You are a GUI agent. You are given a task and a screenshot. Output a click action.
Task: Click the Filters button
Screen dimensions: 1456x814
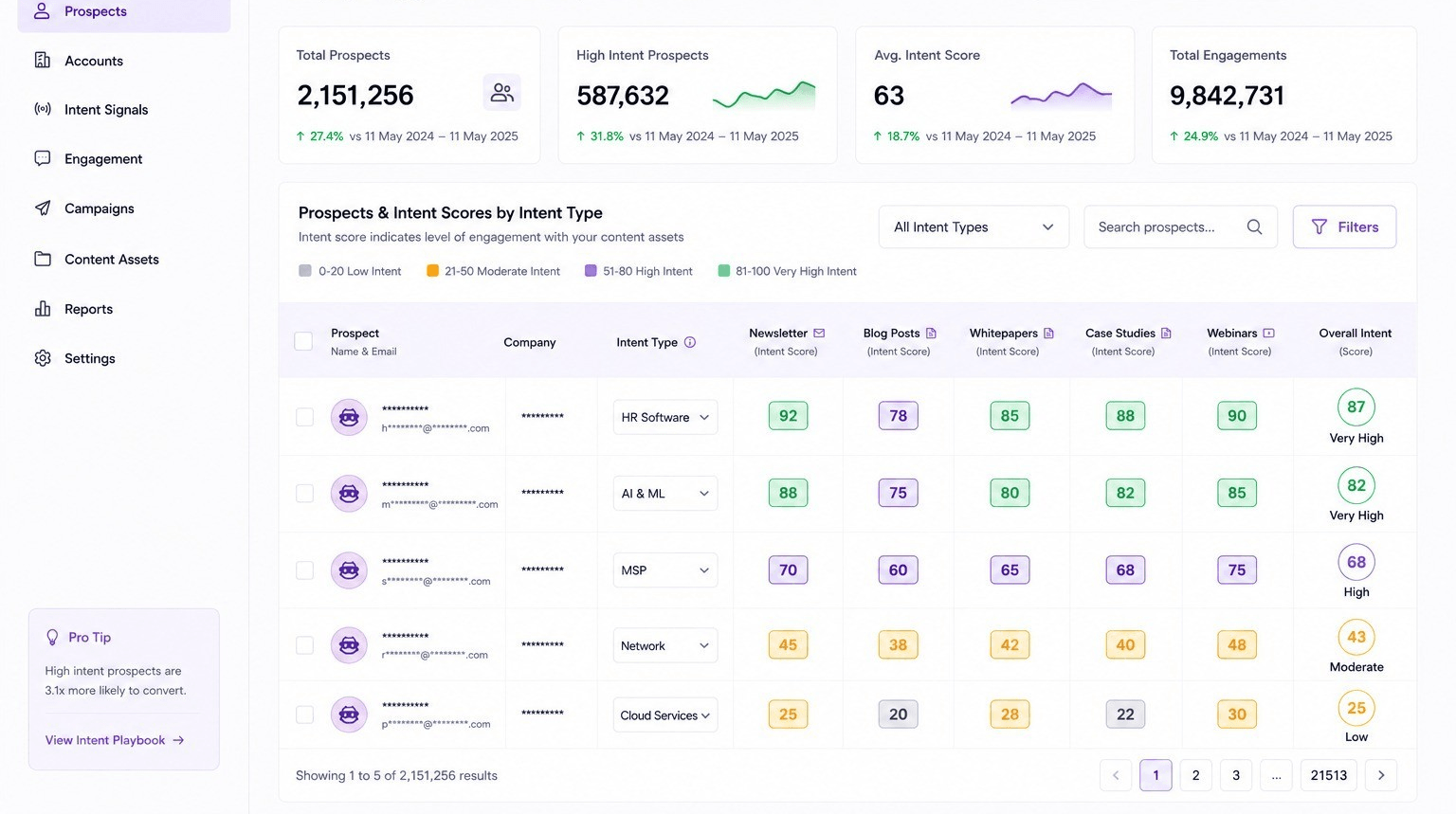[x=1344, y=227]
